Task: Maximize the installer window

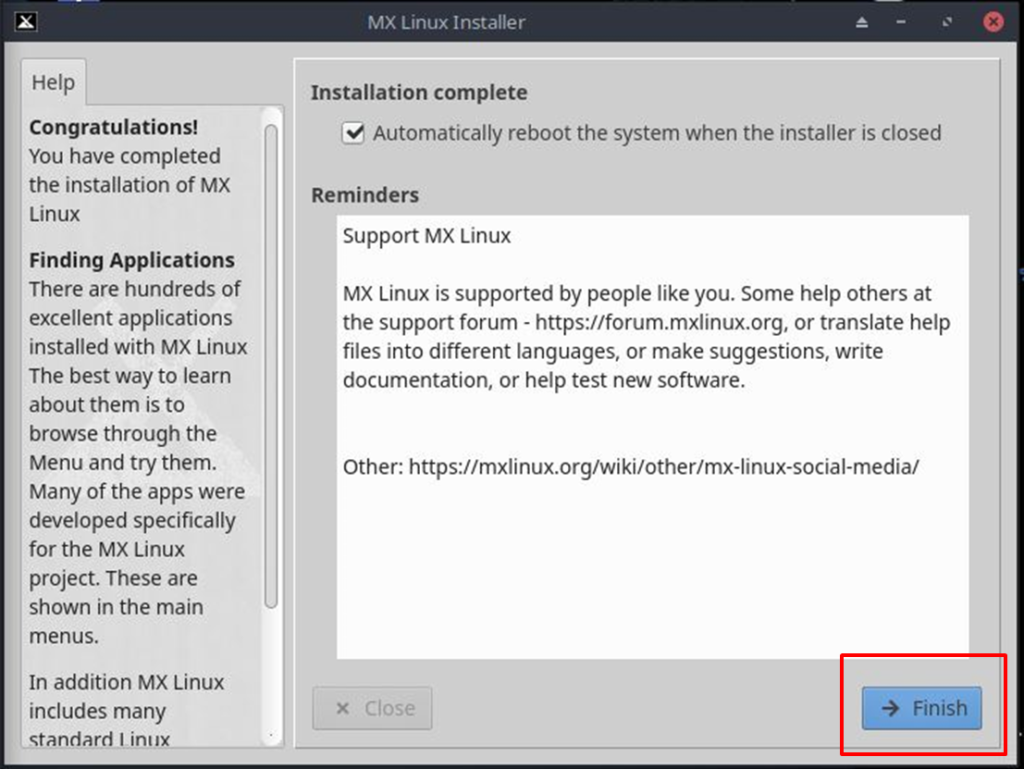Action: coord(946,22)
